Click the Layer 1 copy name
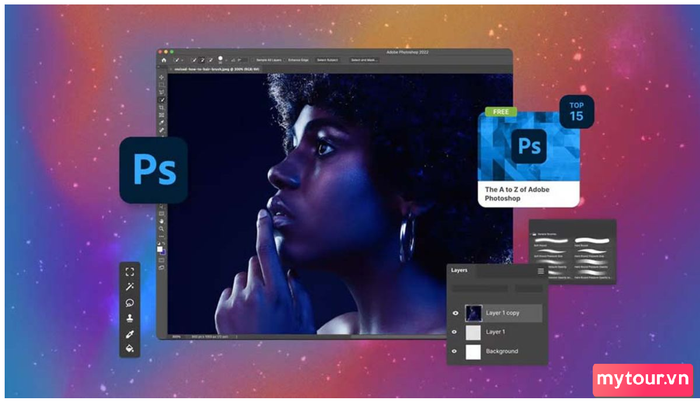 502,313
